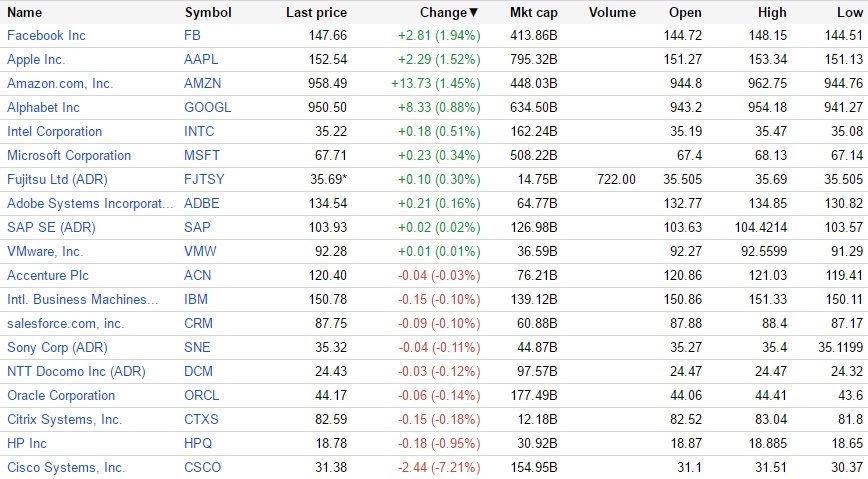This screenshot has width=868, height=479.
Task: Click the ADBE ticker symbol
Action: click(x=202, y=204)
